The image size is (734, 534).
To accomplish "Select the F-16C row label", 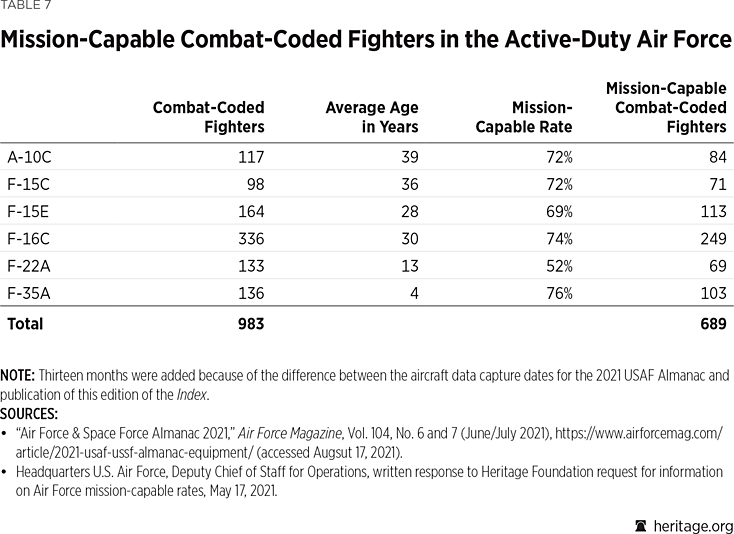I will (28, 238).
